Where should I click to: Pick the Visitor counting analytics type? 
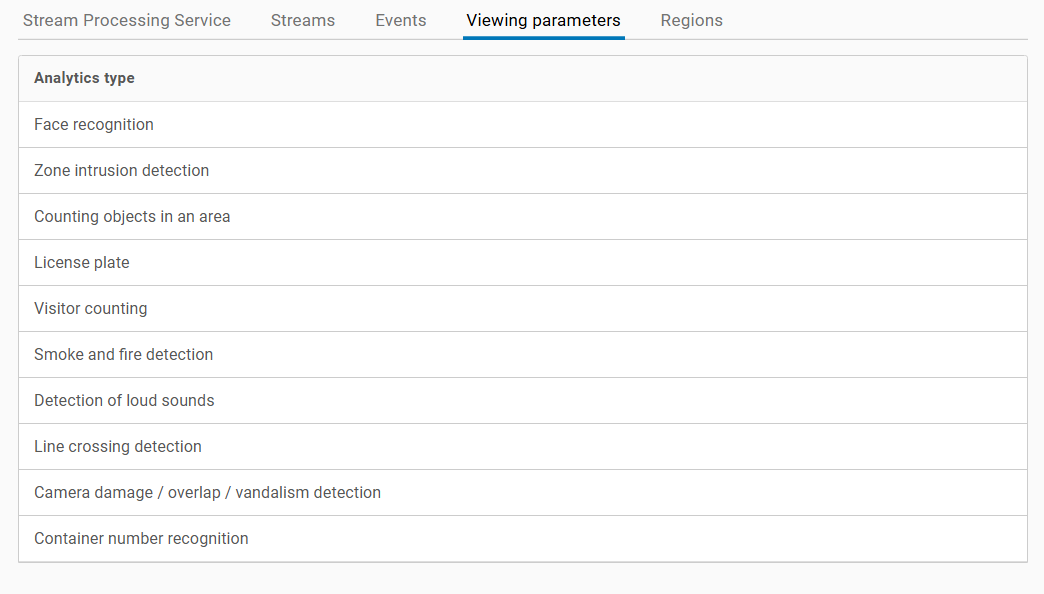click(x=91, y=309)
